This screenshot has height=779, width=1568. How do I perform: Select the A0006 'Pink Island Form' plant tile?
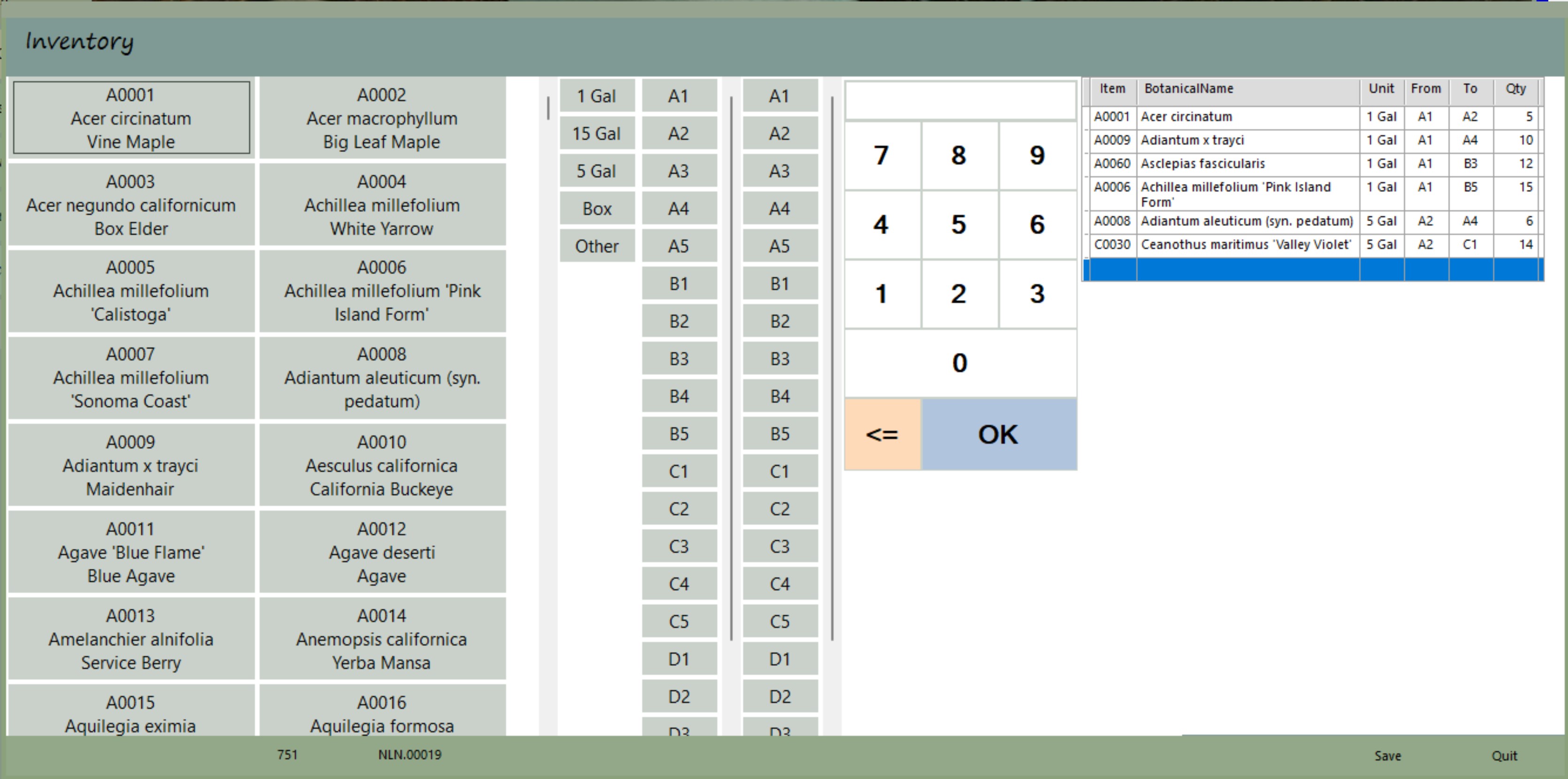click(382, 291)
